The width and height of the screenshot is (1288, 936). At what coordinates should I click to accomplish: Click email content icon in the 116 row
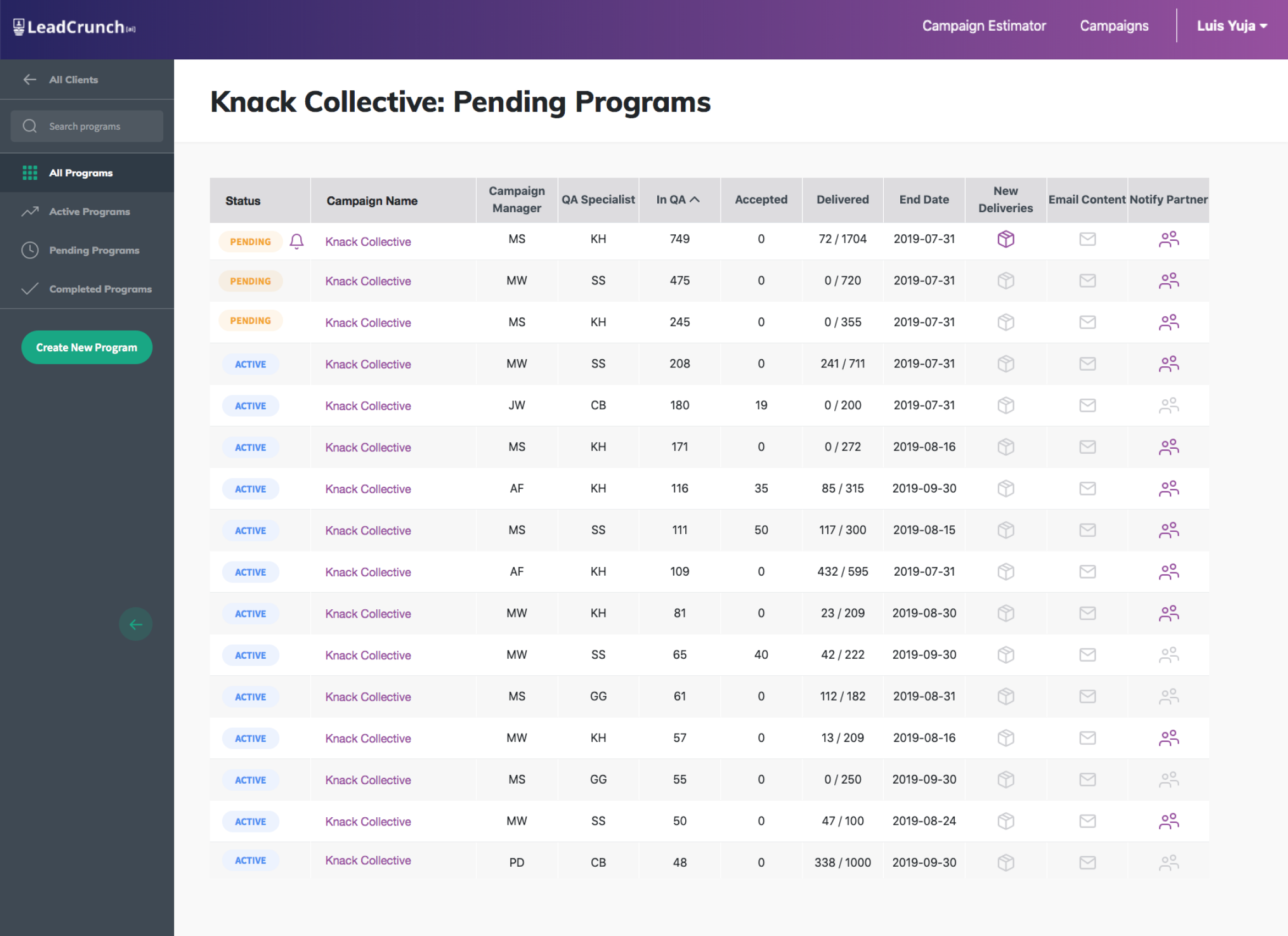pos(1087,488)
